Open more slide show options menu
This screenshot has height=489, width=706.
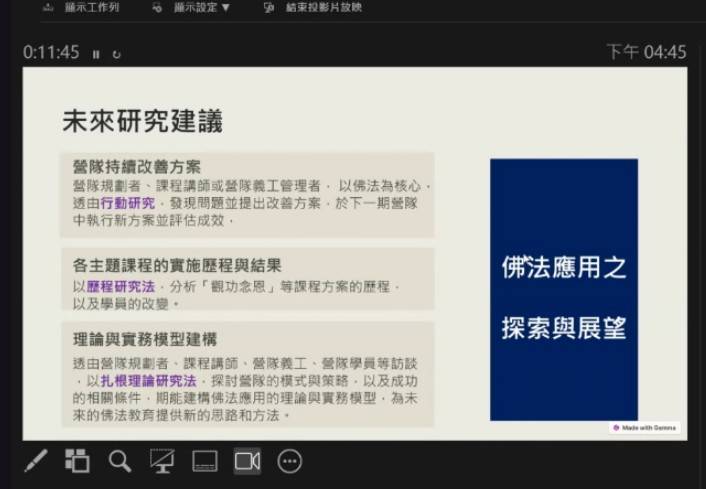coord(290,460)
